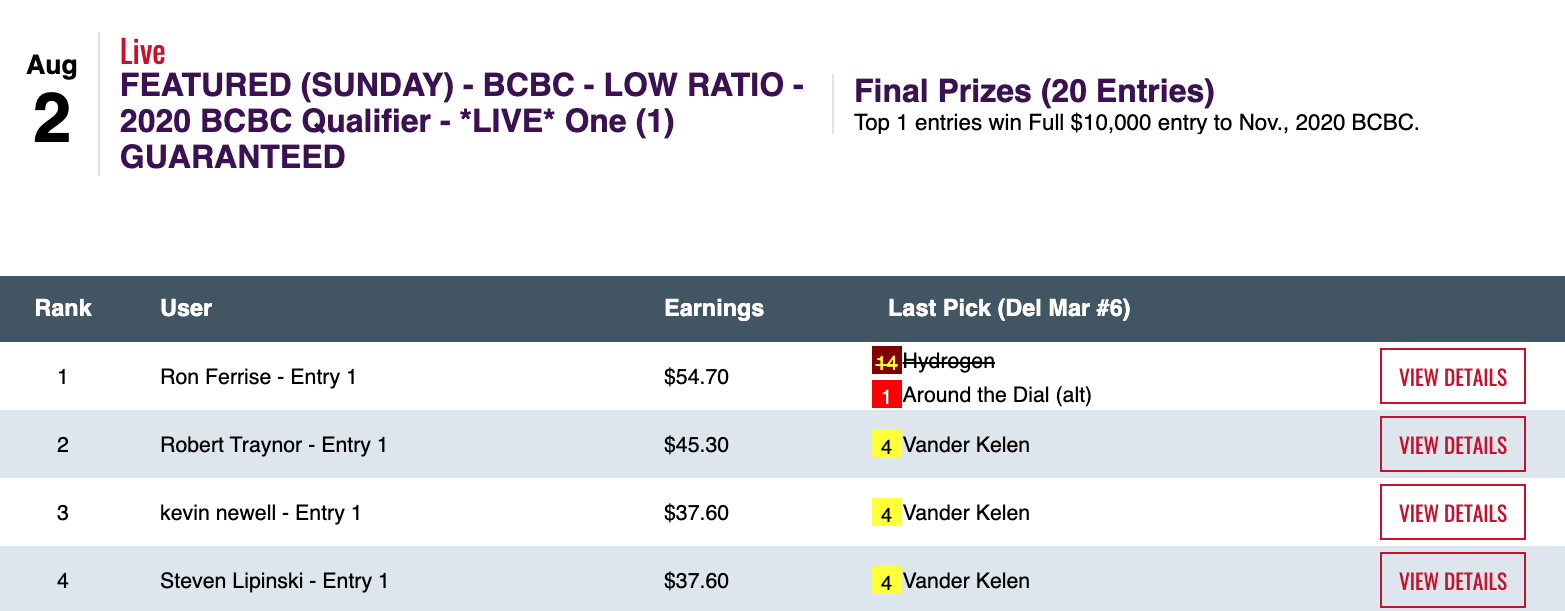Click the 14 badge beside Hydrogen
1565x611 pixels.
click(x=886, y=362)
